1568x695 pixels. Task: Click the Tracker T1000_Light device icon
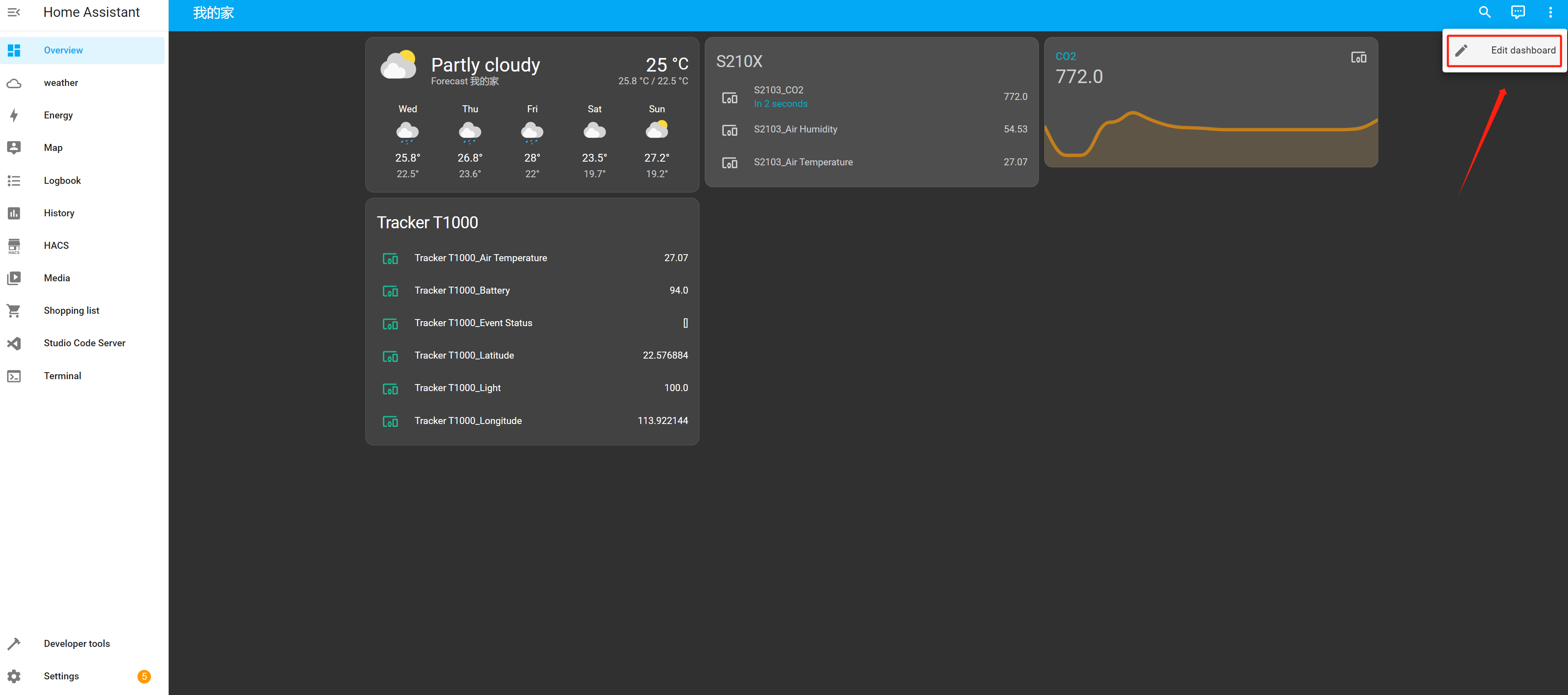390,389
